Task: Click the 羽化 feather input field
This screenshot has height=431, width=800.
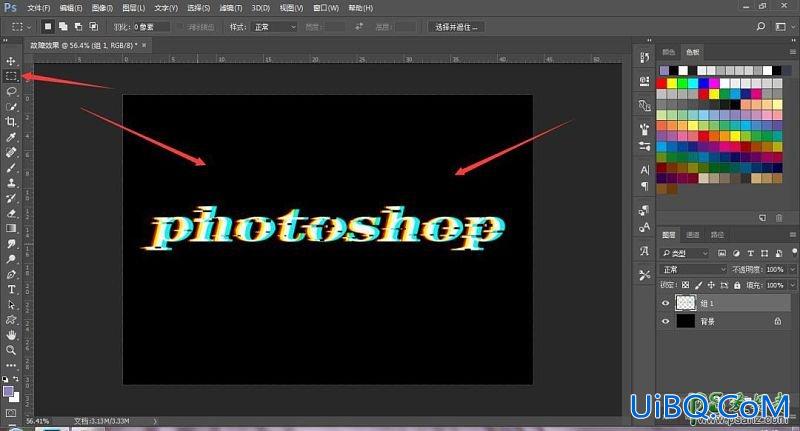Action: (x=151, y=27)
